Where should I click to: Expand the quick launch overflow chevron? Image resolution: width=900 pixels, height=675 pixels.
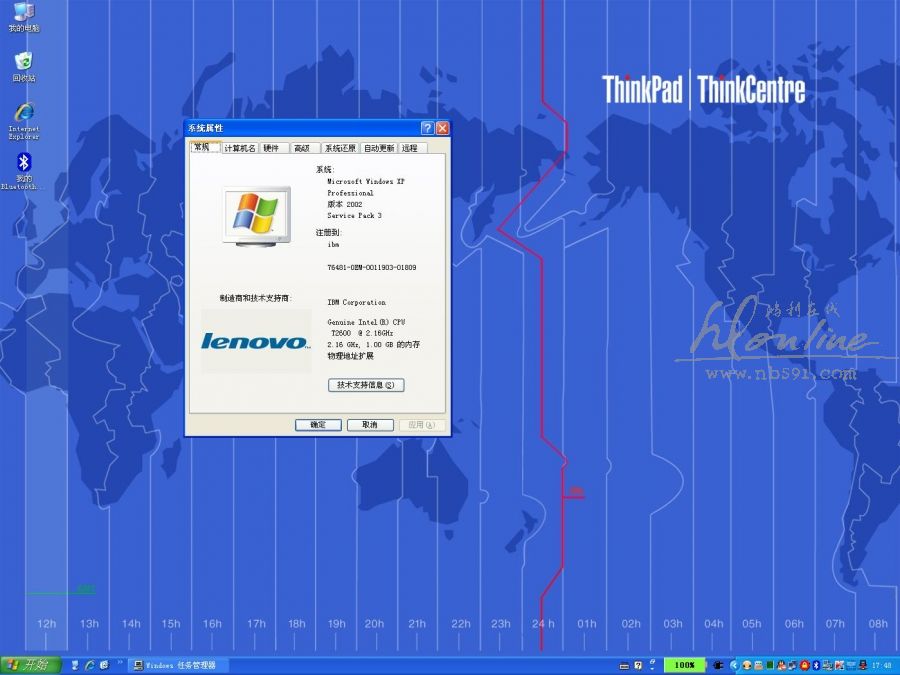[x=121, y=664]
